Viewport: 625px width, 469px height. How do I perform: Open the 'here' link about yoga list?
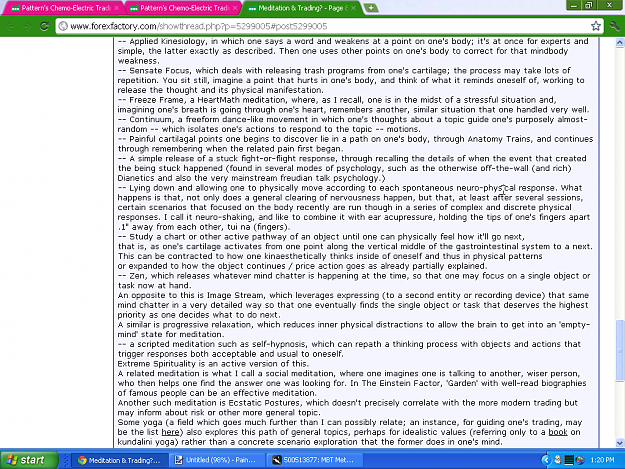[170, 432]
